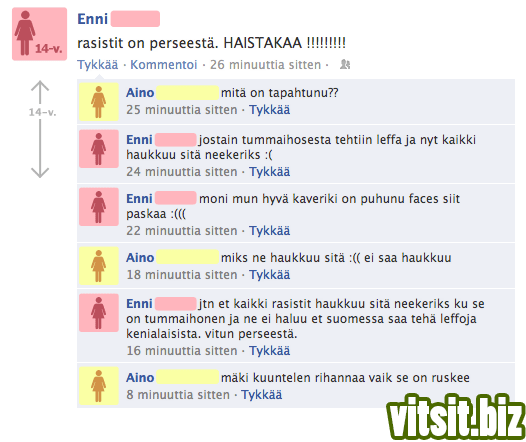The height and width of the screenshot is (442, 526).
Task: Click Kommentoi to comment on post
Action: tap(164, 64)
